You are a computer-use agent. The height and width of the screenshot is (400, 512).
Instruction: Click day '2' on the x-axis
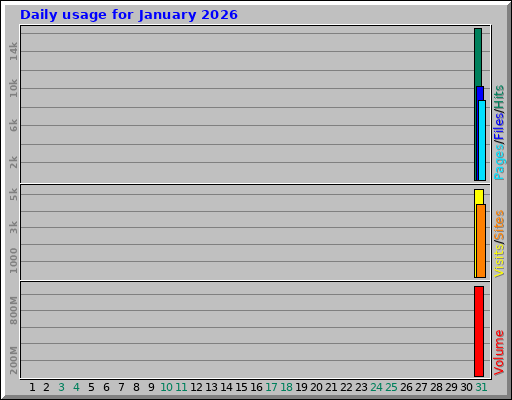[46, 387]
